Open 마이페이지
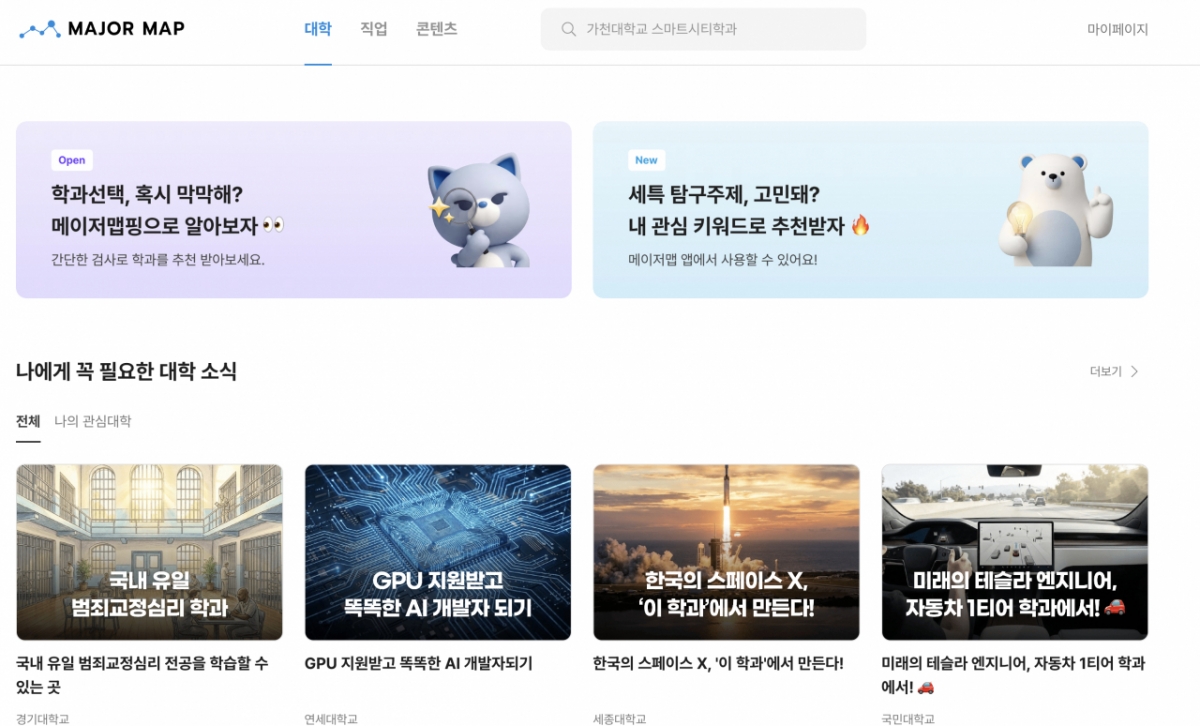 [x=1118, y=29]
